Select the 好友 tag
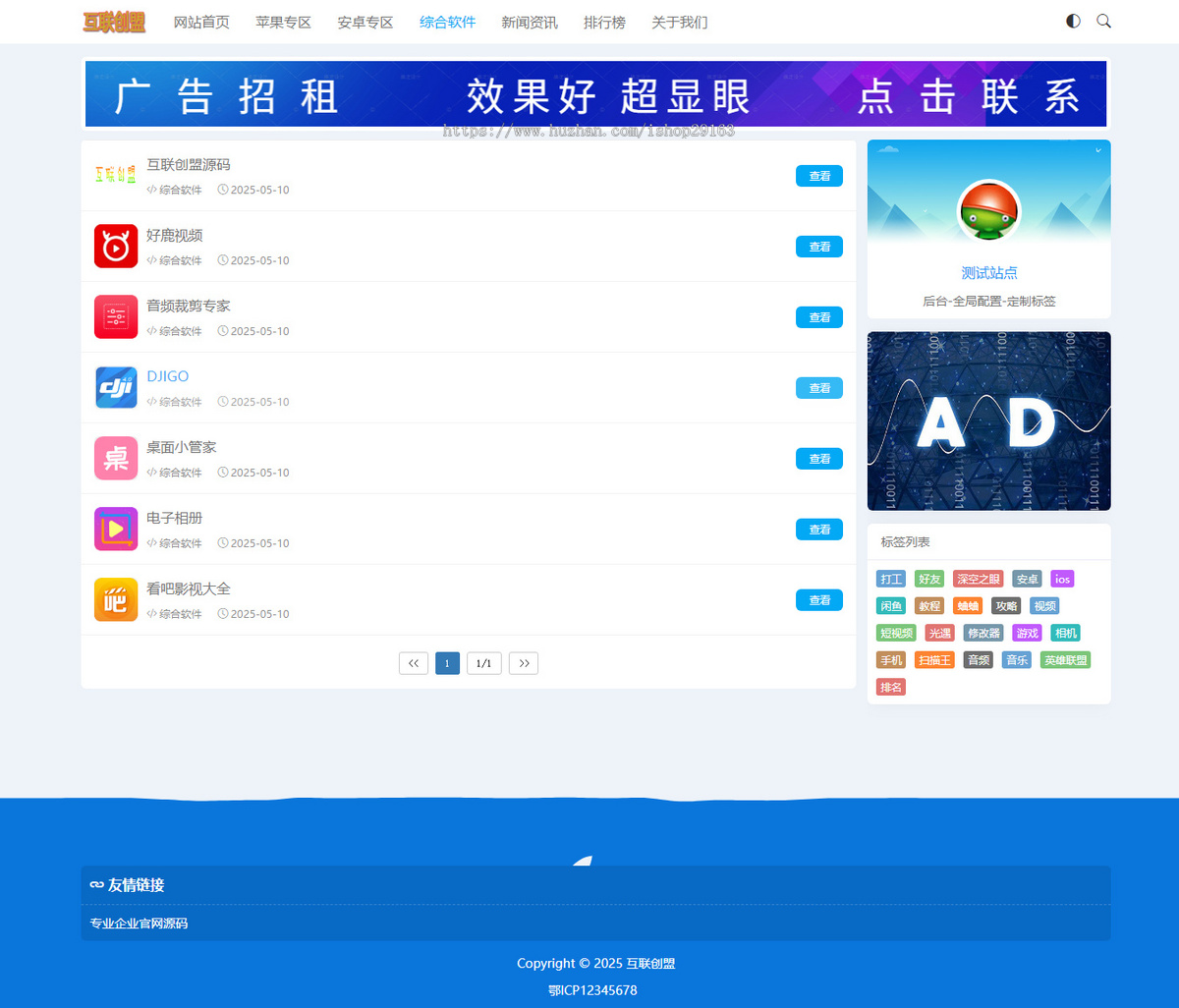1179x1008 pixels. (929, 579)
